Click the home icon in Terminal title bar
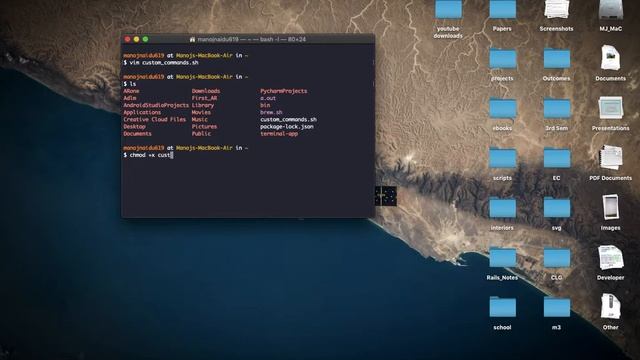 click(192, 40)
